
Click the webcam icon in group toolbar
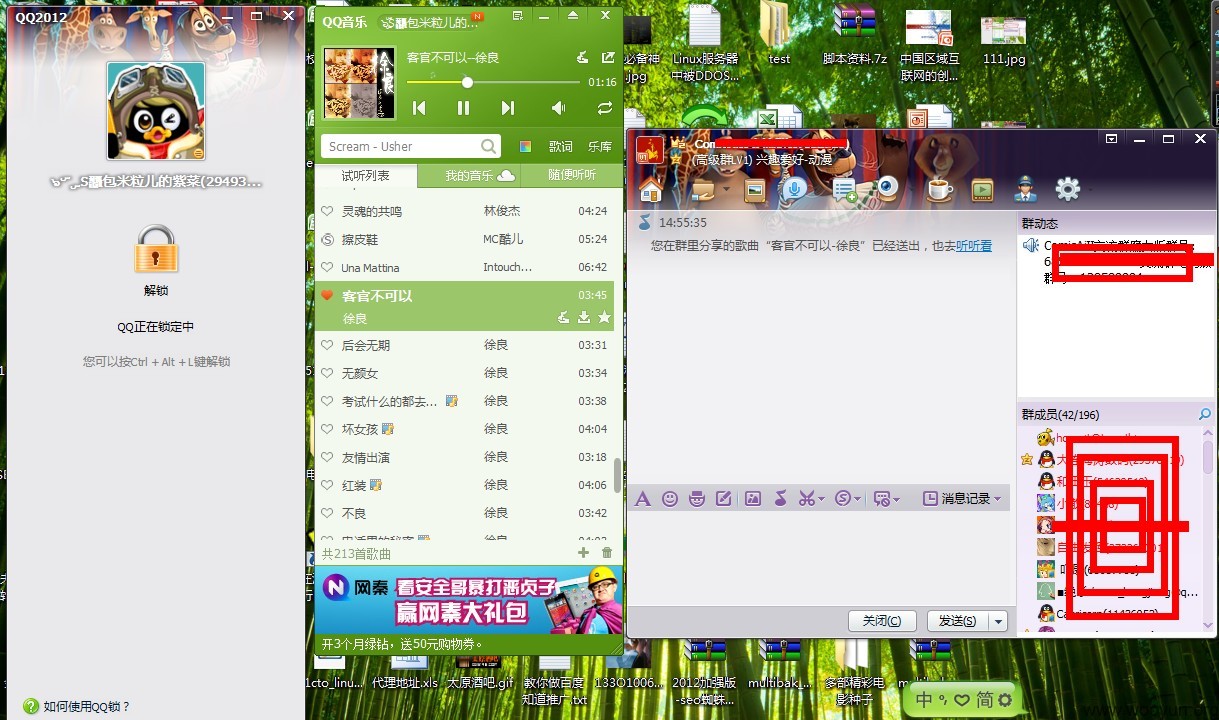click(x=887, y=188)
